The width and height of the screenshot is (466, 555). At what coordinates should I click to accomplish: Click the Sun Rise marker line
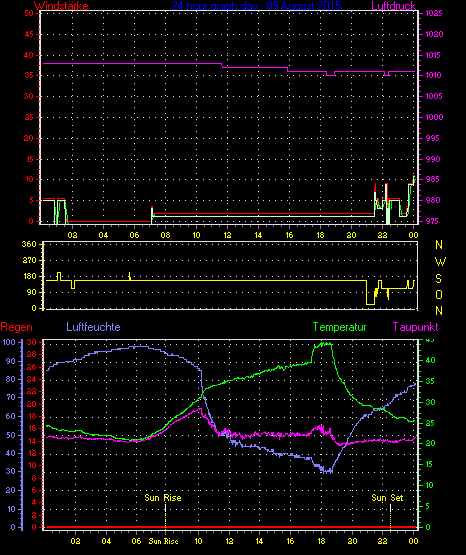coord(165,516)
